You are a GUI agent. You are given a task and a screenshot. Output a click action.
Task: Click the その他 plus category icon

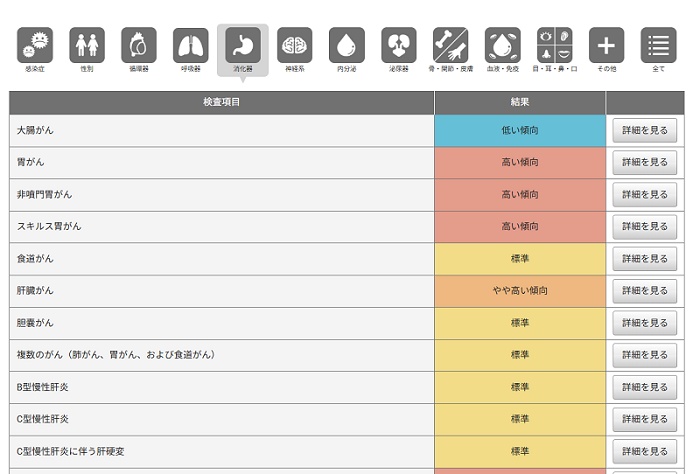point(607,46)
